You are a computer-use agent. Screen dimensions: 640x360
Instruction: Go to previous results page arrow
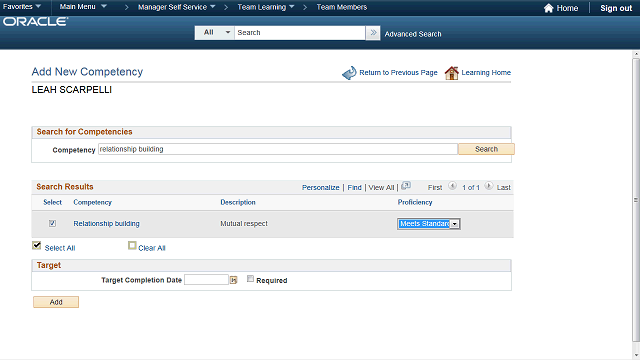click(452, 186)
